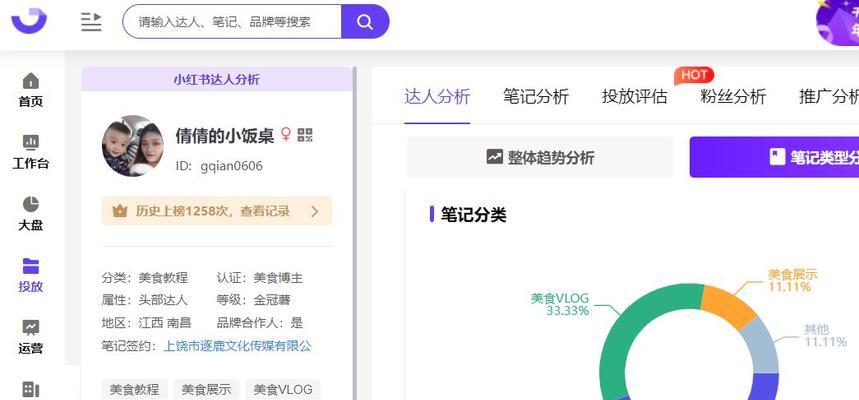
Task: Click the promotional banner at top right
Action: [837, 22]
